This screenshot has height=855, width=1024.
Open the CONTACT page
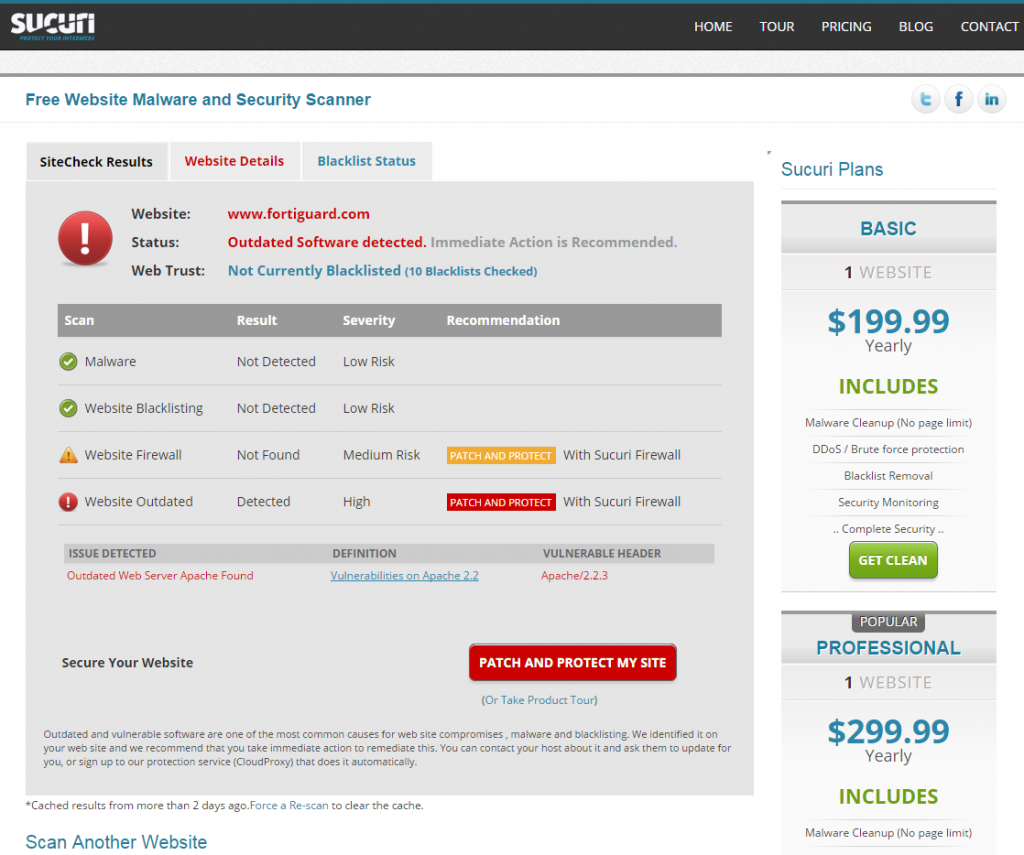[989, 27]
